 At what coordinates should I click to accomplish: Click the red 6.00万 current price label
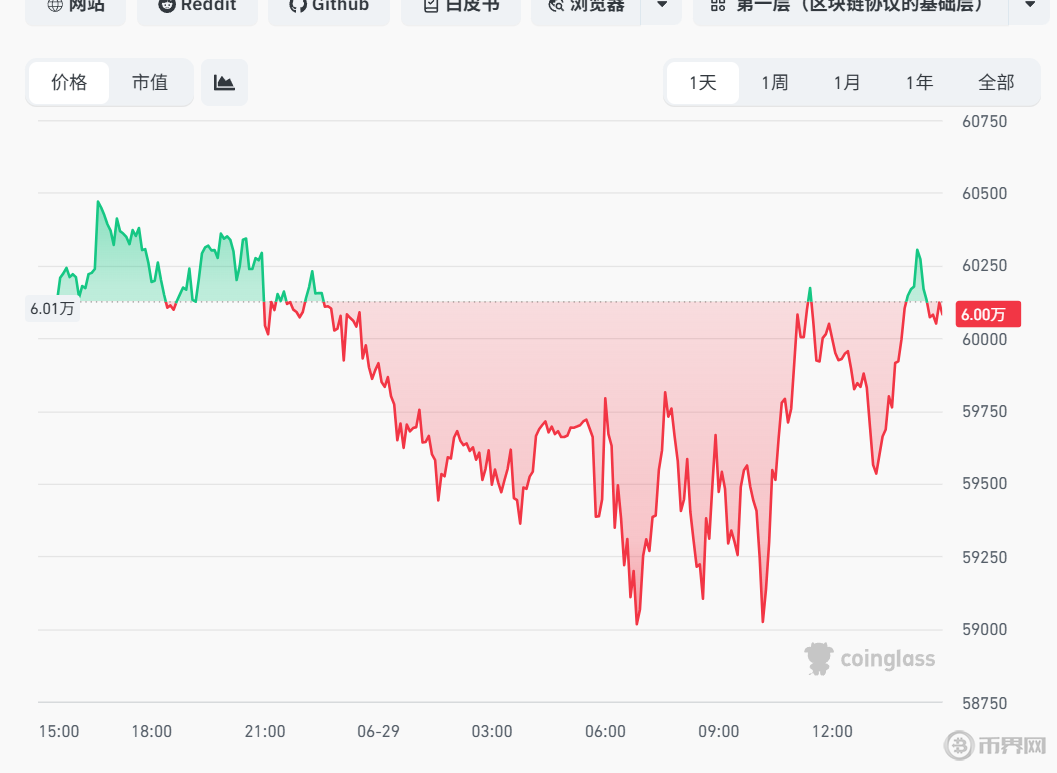click(x=988, y=314)
